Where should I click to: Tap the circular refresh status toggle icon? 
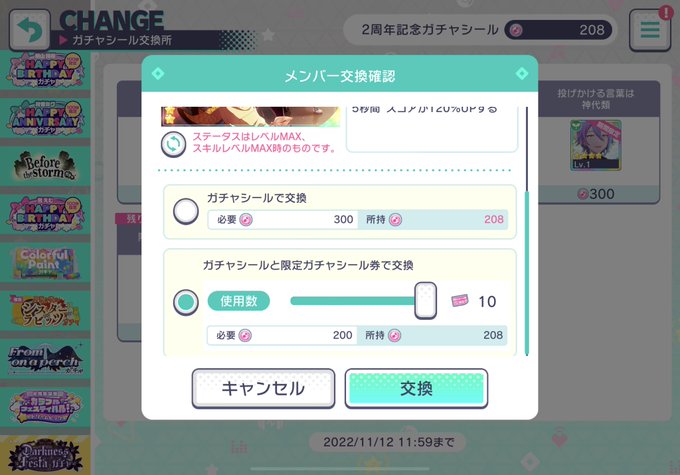(173, 144)
